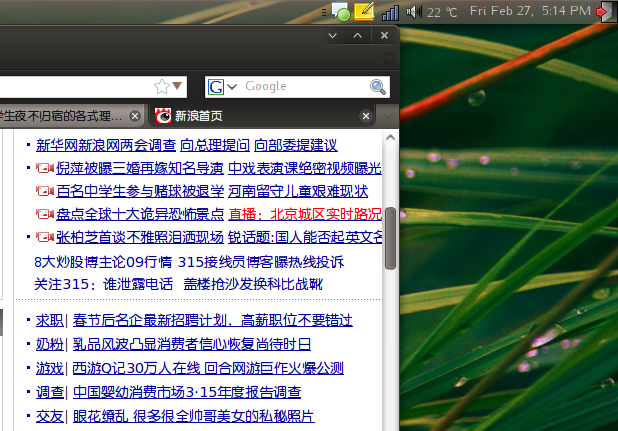The image size is (618, 431).
Task: Click the downward chevron in window title bar
Action: (333, 36)
